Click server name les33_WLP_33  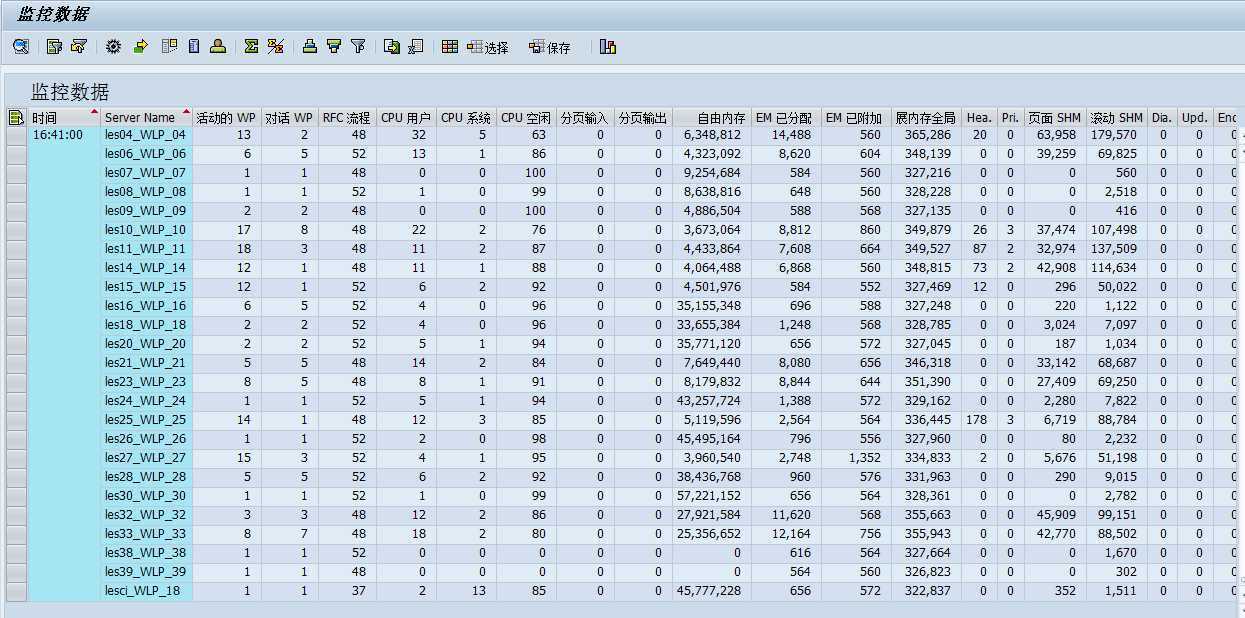click(x=145, y=534)
